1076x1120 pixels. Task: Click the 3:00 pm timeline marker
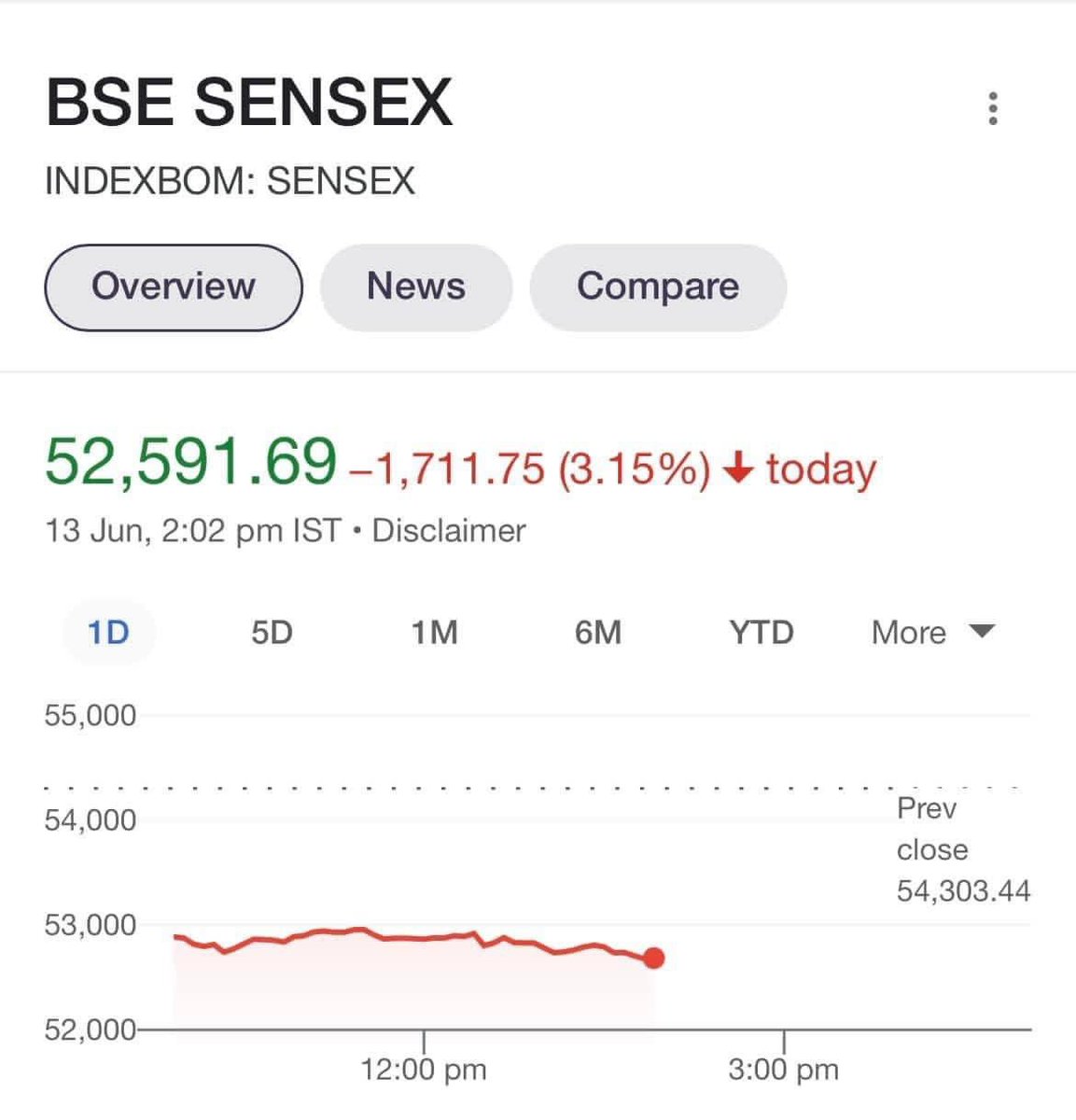click(x=784, y=1069)
